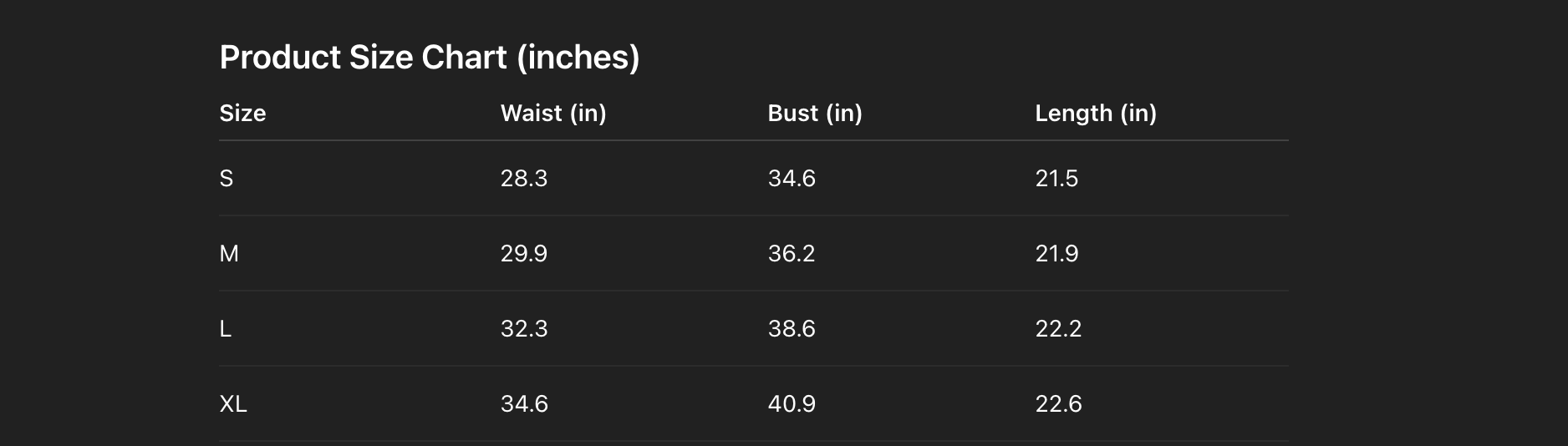1568x446 pixels.
Task: Click length value 21.5
Action: coord(1056,179)
